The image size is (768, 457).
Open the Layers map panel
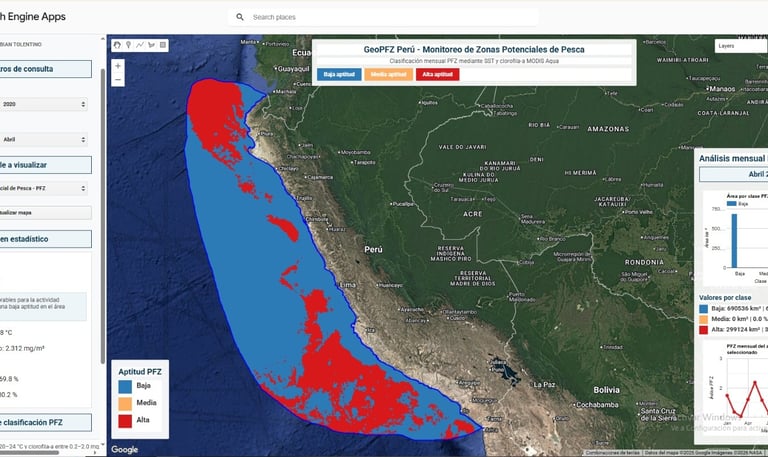point(741,46)
